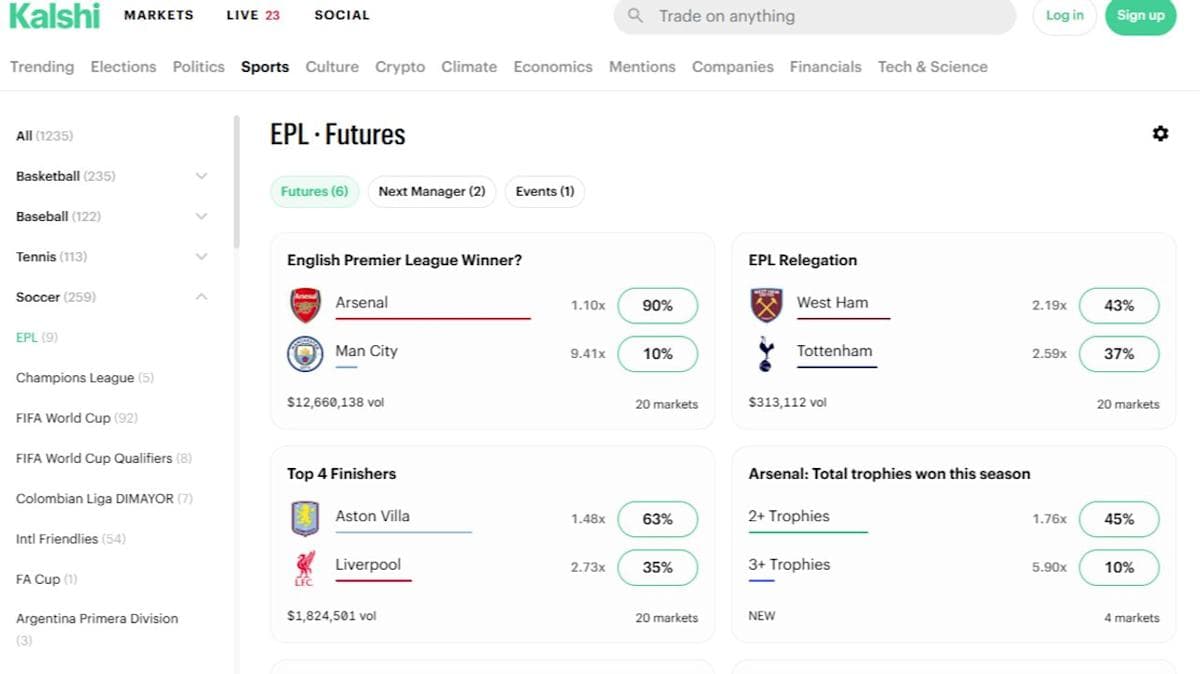Click the Arsenal club crest icon
The height and width of the screenshot is (674, 1200).
[305, 305]
